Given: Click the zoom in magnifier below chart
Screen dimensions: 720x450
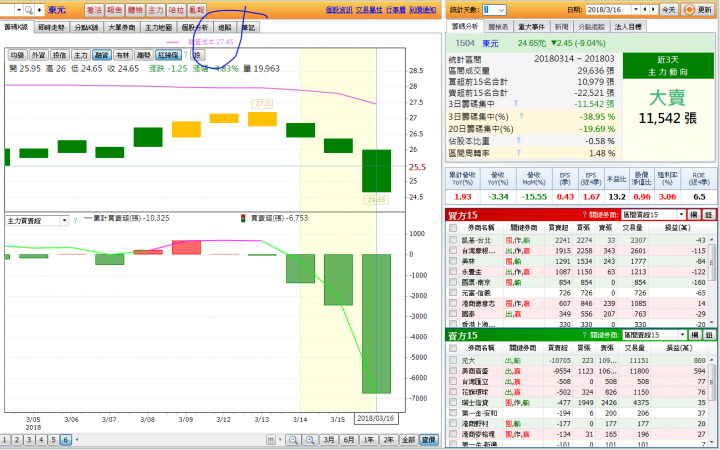Looking at the screenshot, I should point(310,440).
